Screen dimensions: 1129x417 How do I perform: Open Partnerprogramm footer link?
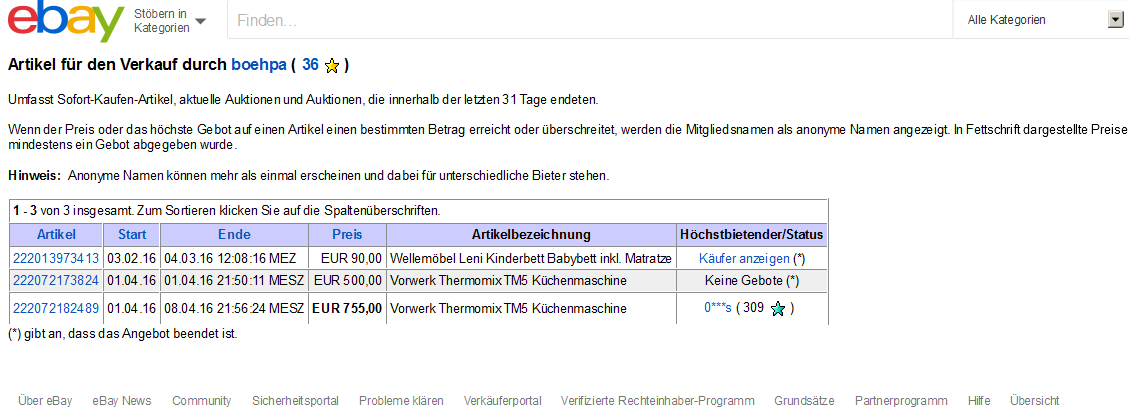click(901, 400)
